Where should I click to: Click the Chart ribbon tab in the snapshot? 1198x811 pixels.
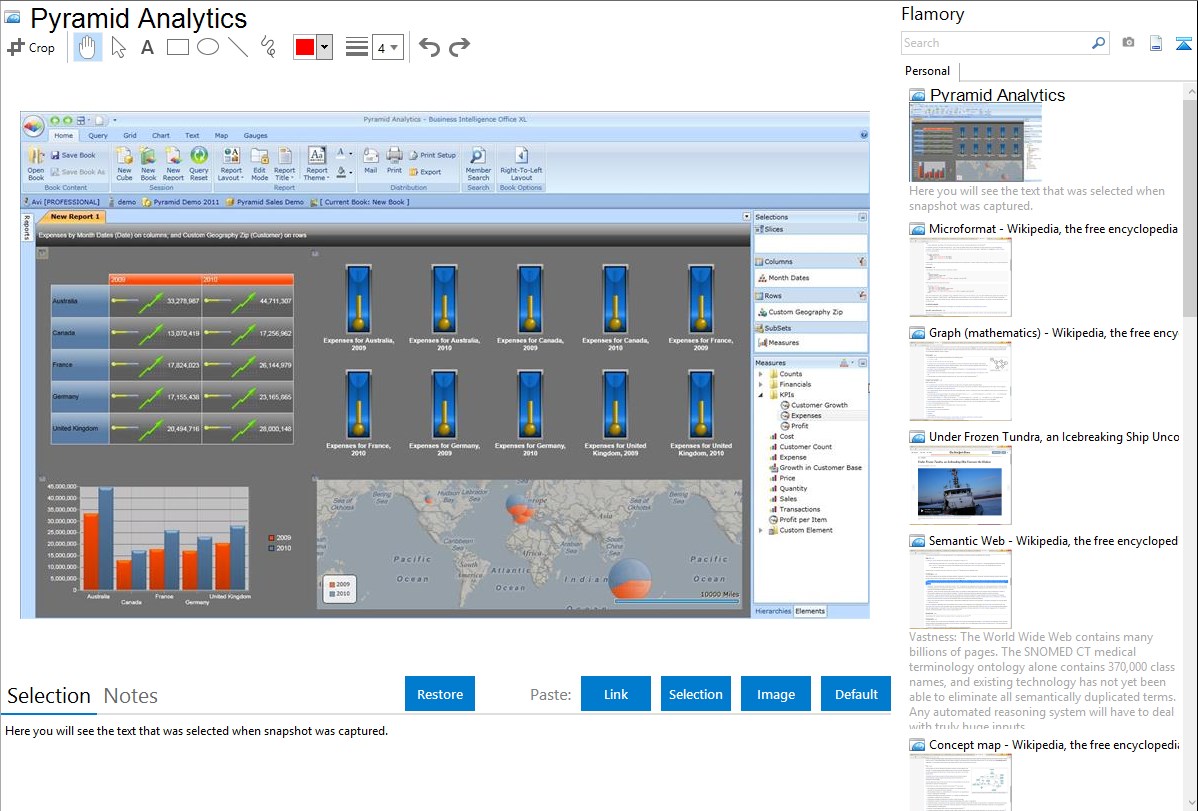click(x=160, y=135)
